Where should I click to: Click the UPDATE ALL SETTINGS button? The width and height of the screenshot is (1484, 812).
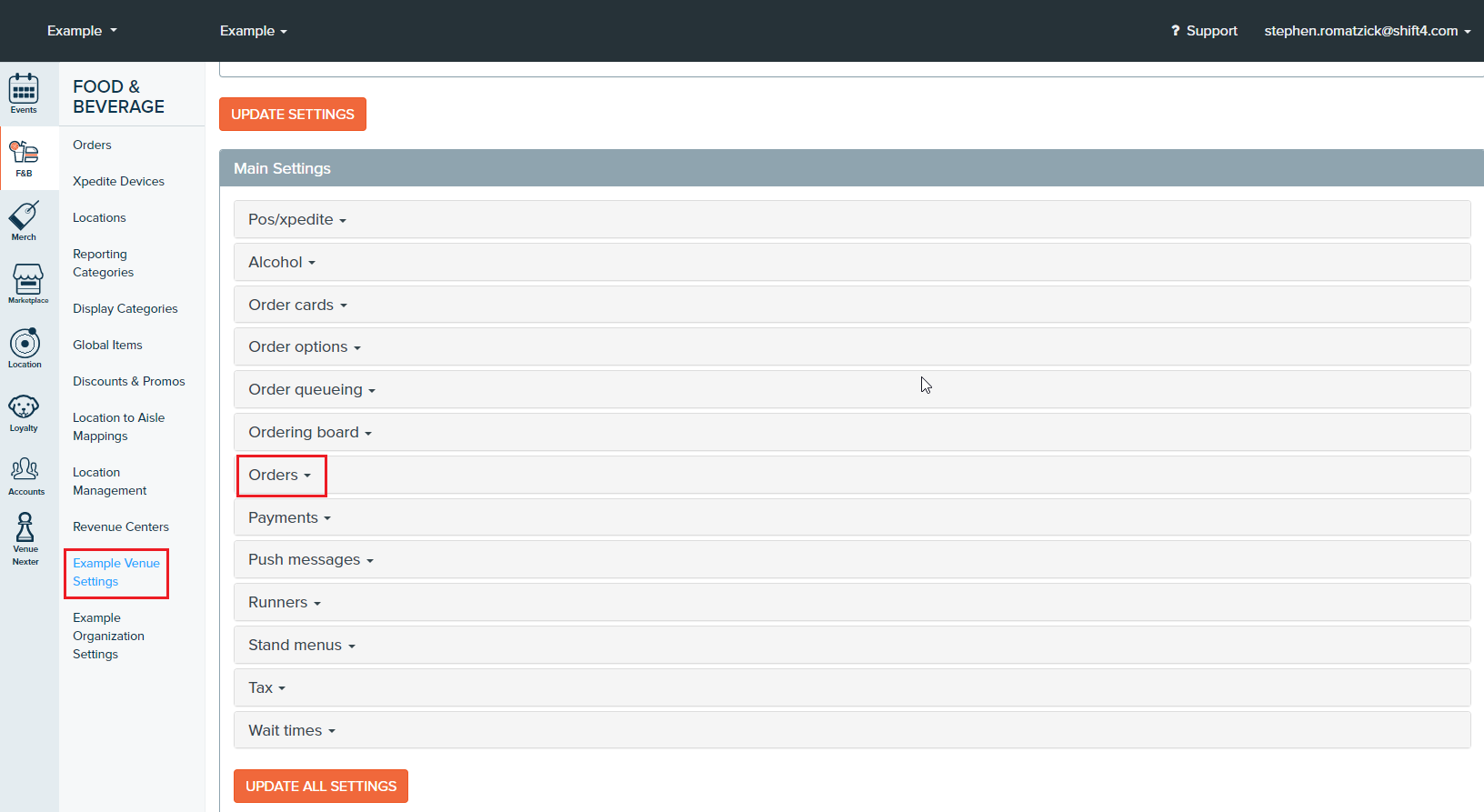(321, 787)
